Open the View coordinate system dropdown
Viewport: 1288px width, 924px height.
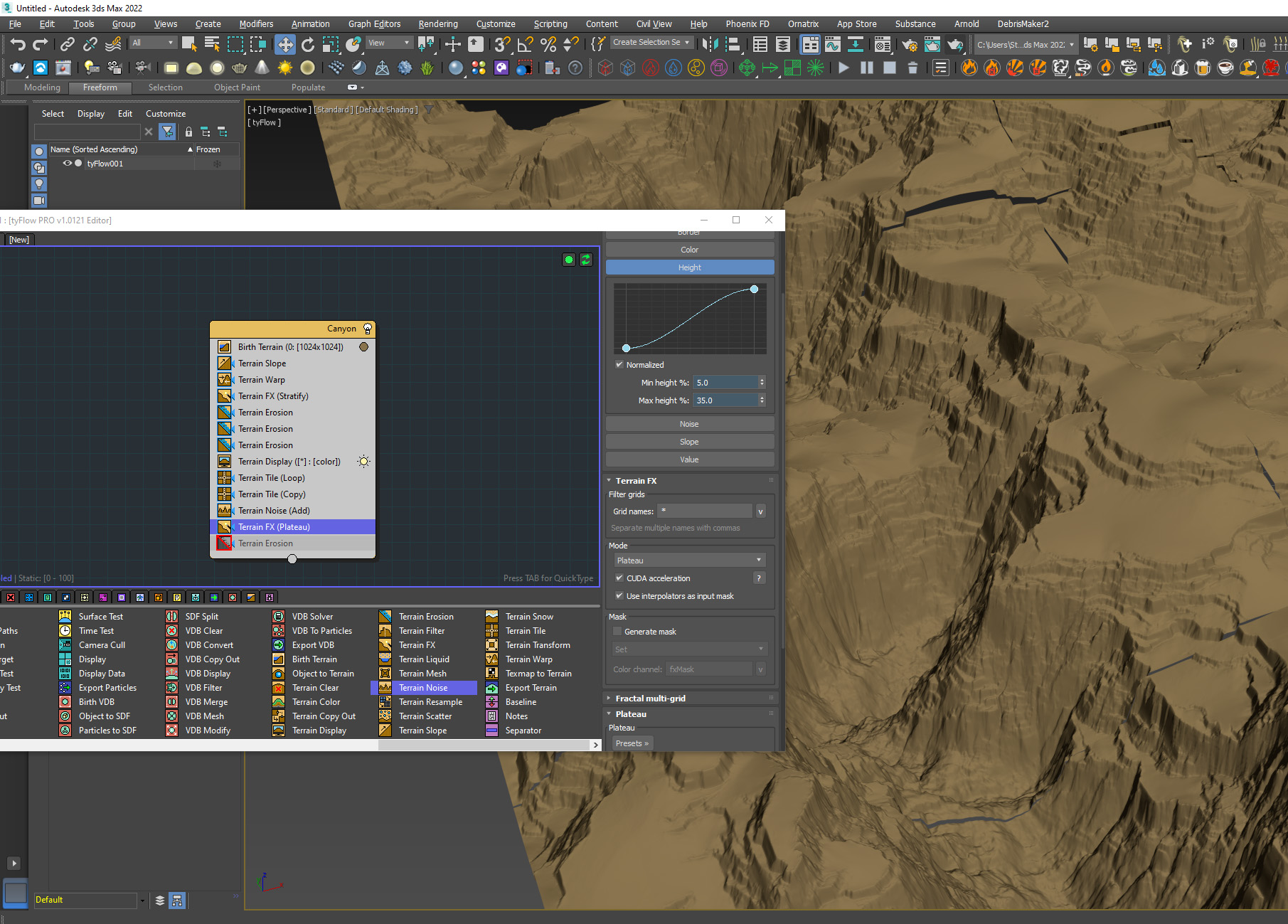[388, 43]
